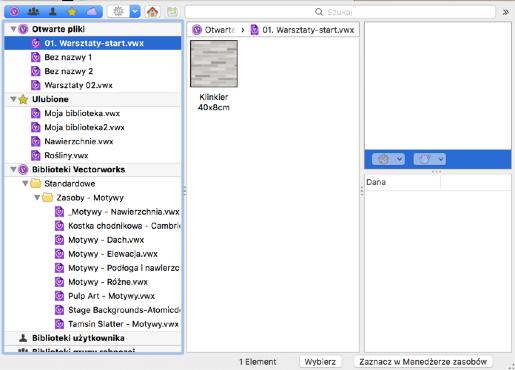Select Kostka chodnikowa - Cambridge library file
This screenshot has height=370, width=515.
tap(93, 226)
